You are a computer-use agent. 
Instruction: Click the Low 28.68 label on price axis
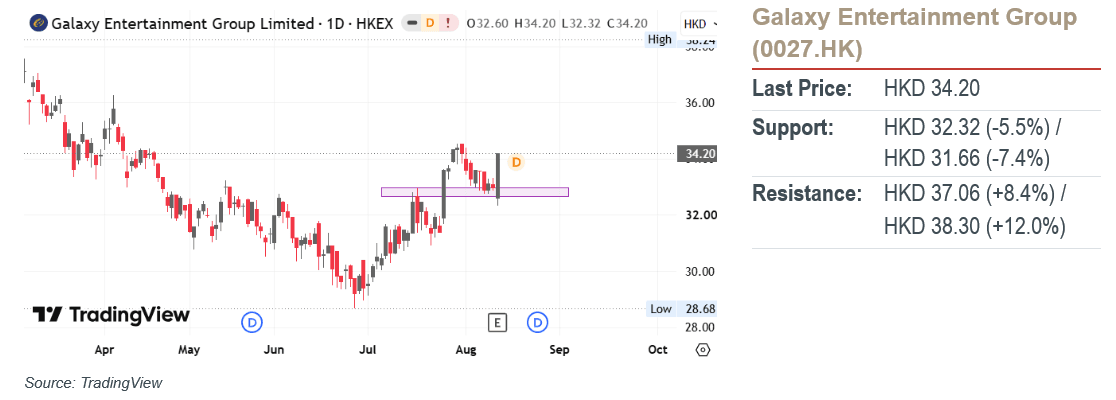tap(682, 309)
